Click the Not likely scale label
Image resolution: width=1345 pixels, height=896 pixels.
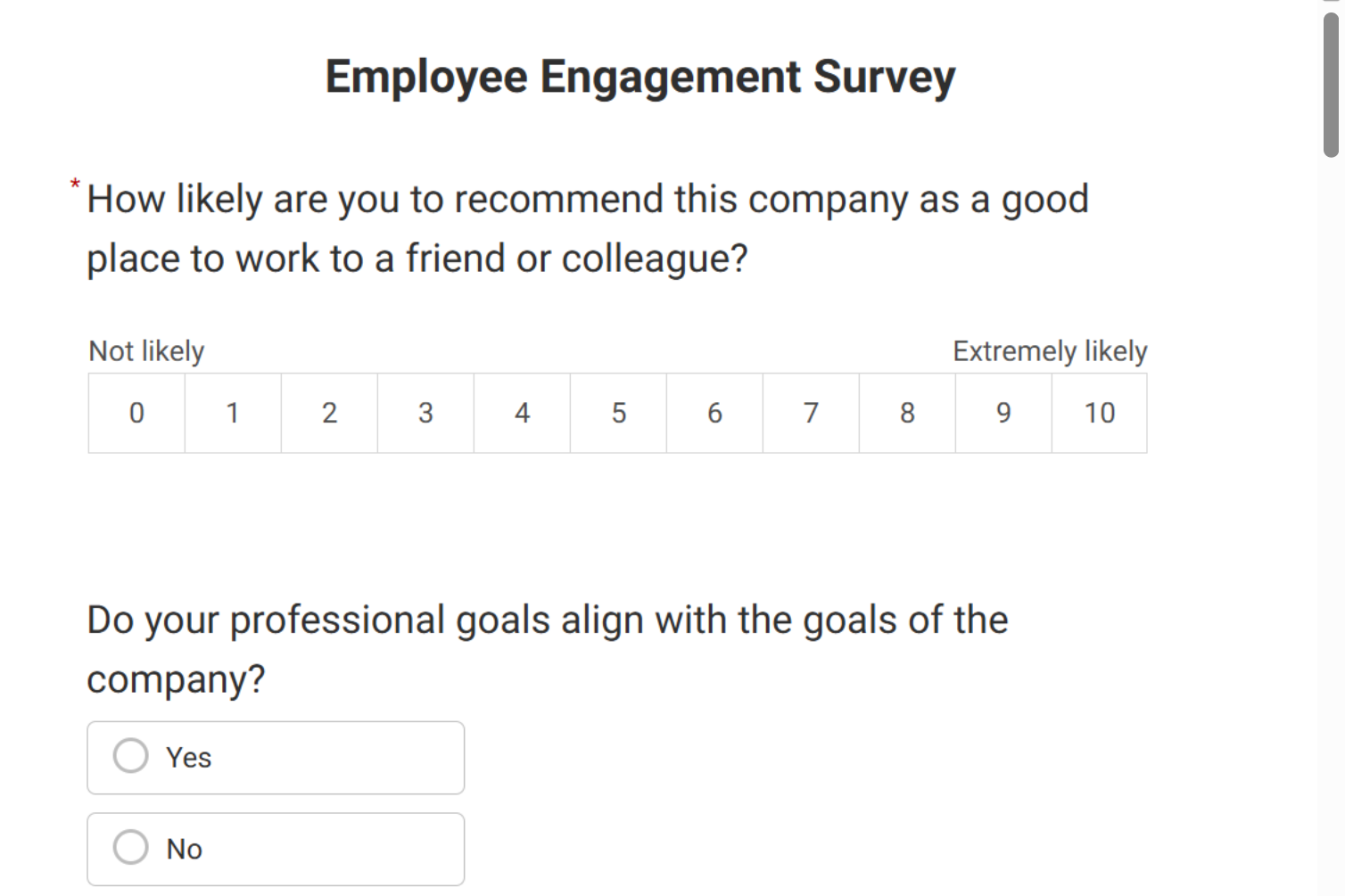[x=145, y=351]
